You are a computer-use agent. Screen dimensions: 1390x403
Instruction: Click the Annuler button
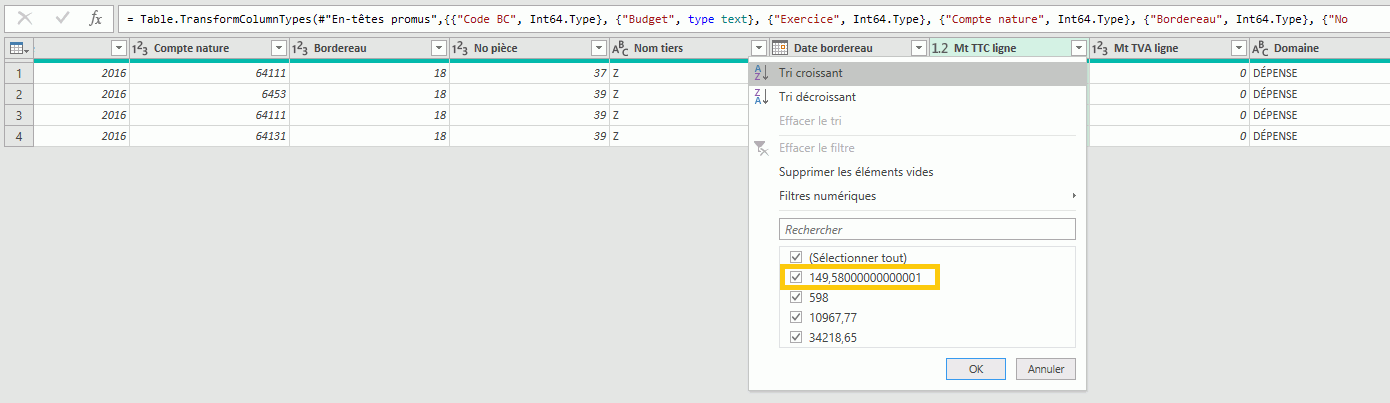[1046, 369]
